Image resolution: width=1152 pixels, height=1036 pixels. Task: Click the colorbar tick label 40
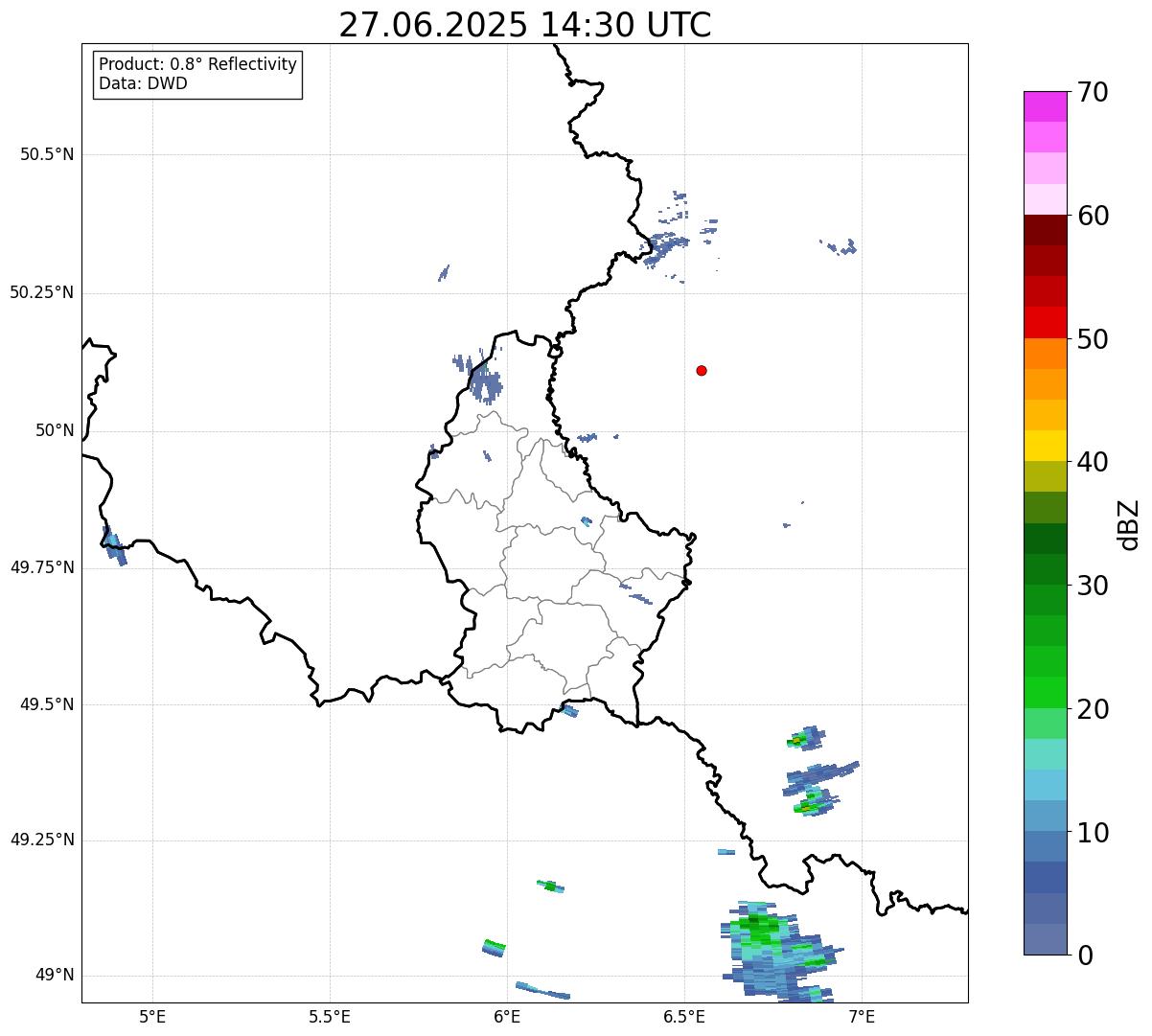(1093, 462)
